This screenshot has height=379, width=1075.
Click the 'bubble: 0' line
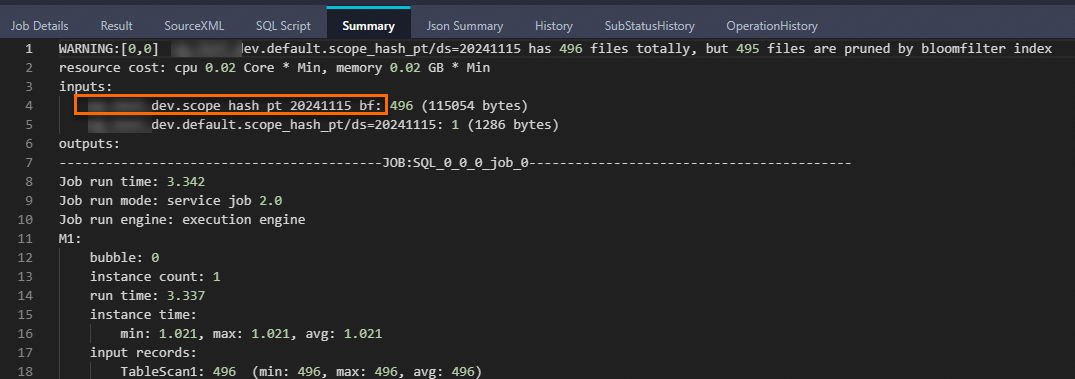coord(124,258)
